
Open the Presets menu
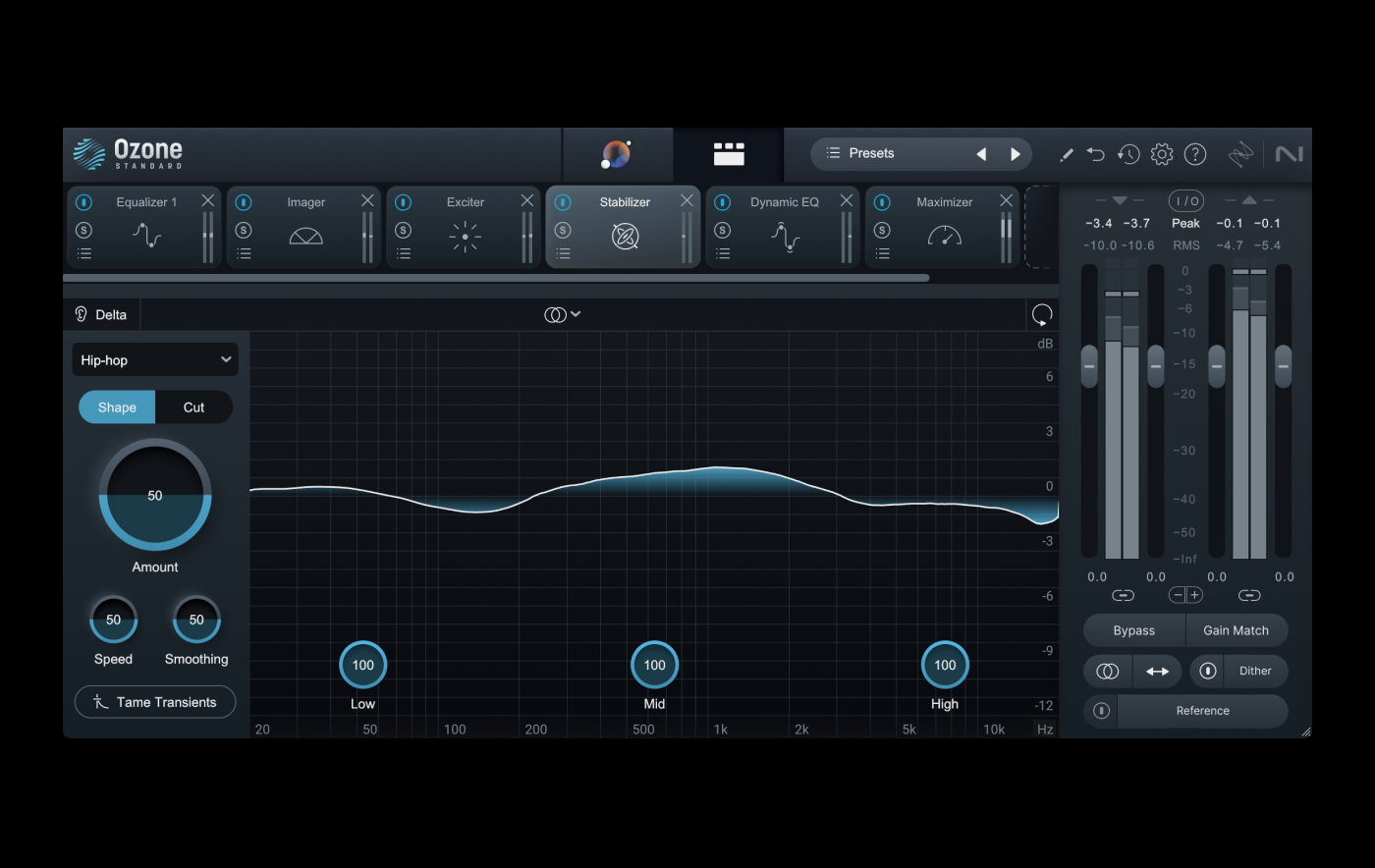point(860,153)
